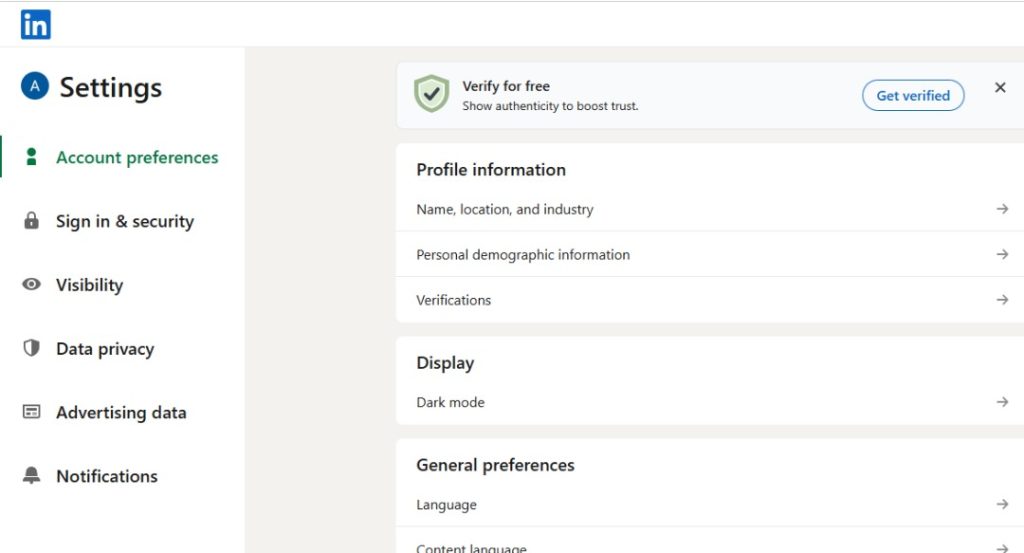The width and height of the screenshot is (1024, 553).
Task: Click the shield icon for Data privacy
Action: click(32, 348)
